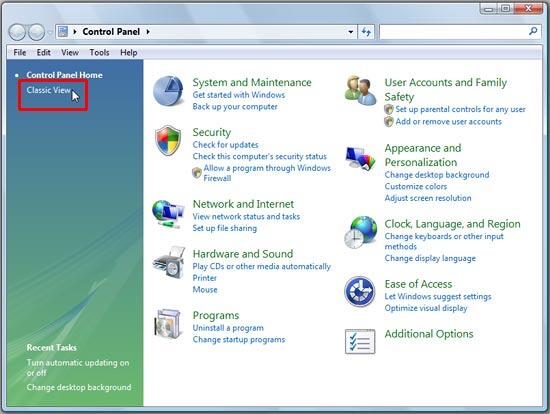The image size is (550, 414).
Task: Click Turn automatic updating on or off
Action: pos(78,368)
